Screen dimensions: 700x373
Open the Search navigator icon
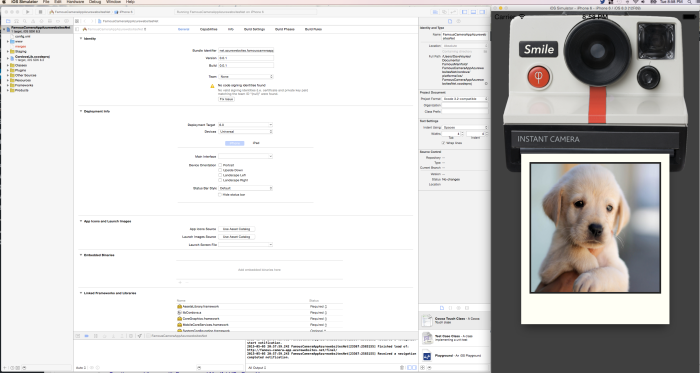coord(25,21)
